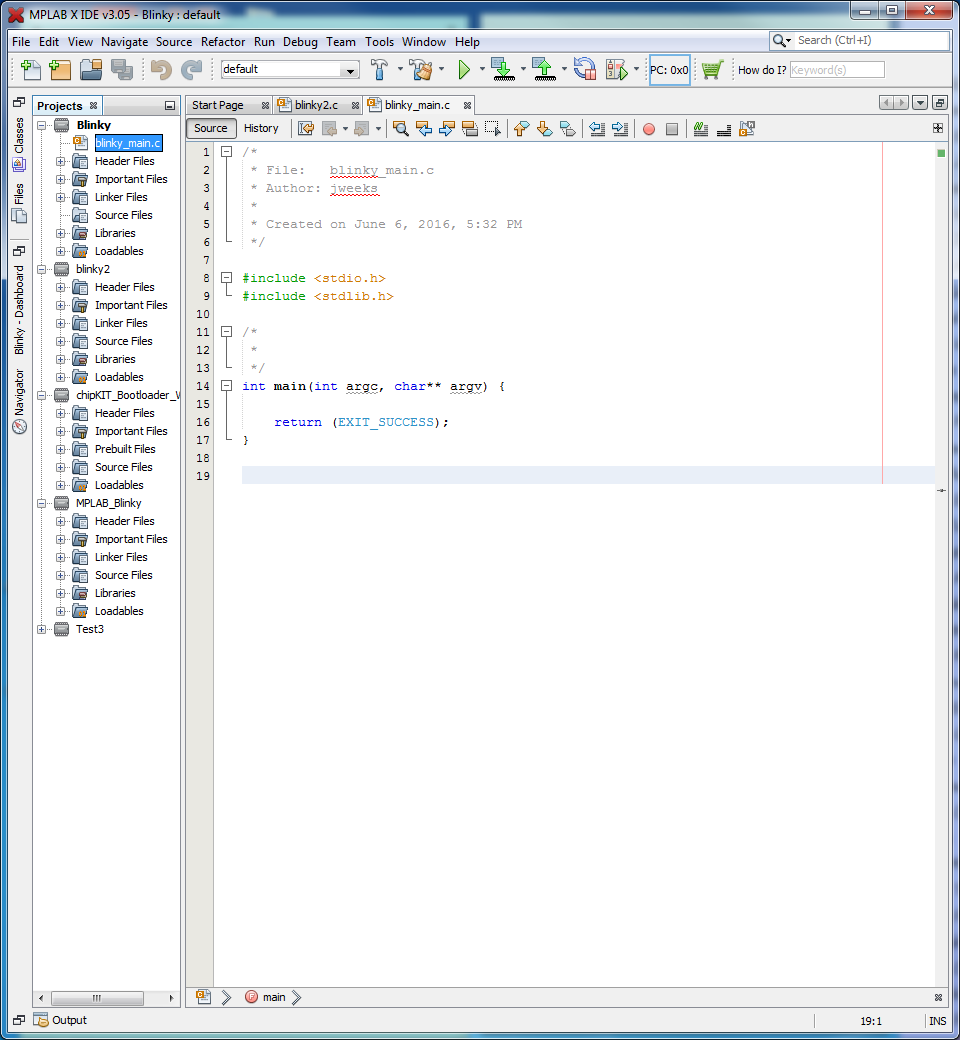Screen dimensions: 960x1040
Task: Build project with hammer icon
Action: click(379, 69)
